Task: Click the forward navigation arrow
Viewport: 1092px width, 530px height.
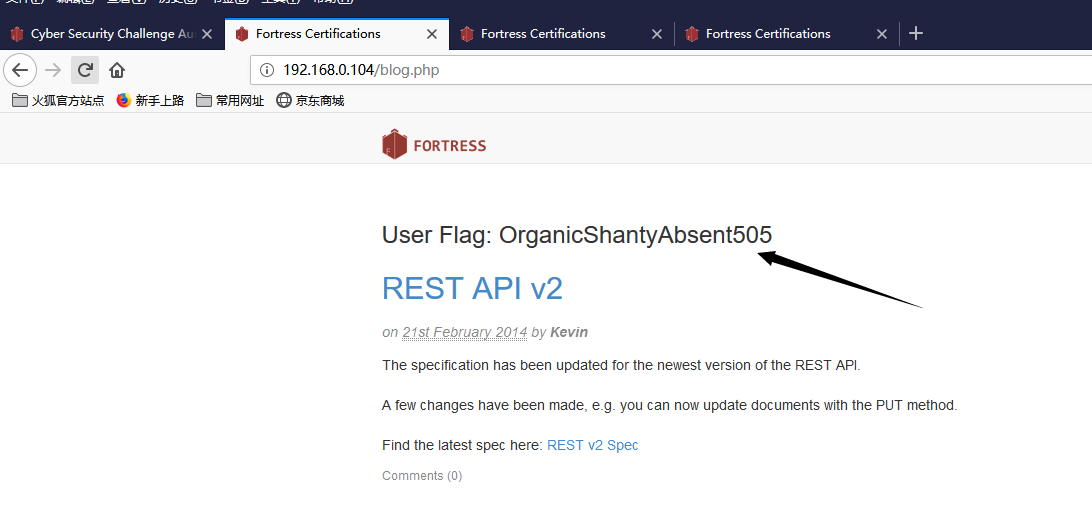Action: point(53,70)
